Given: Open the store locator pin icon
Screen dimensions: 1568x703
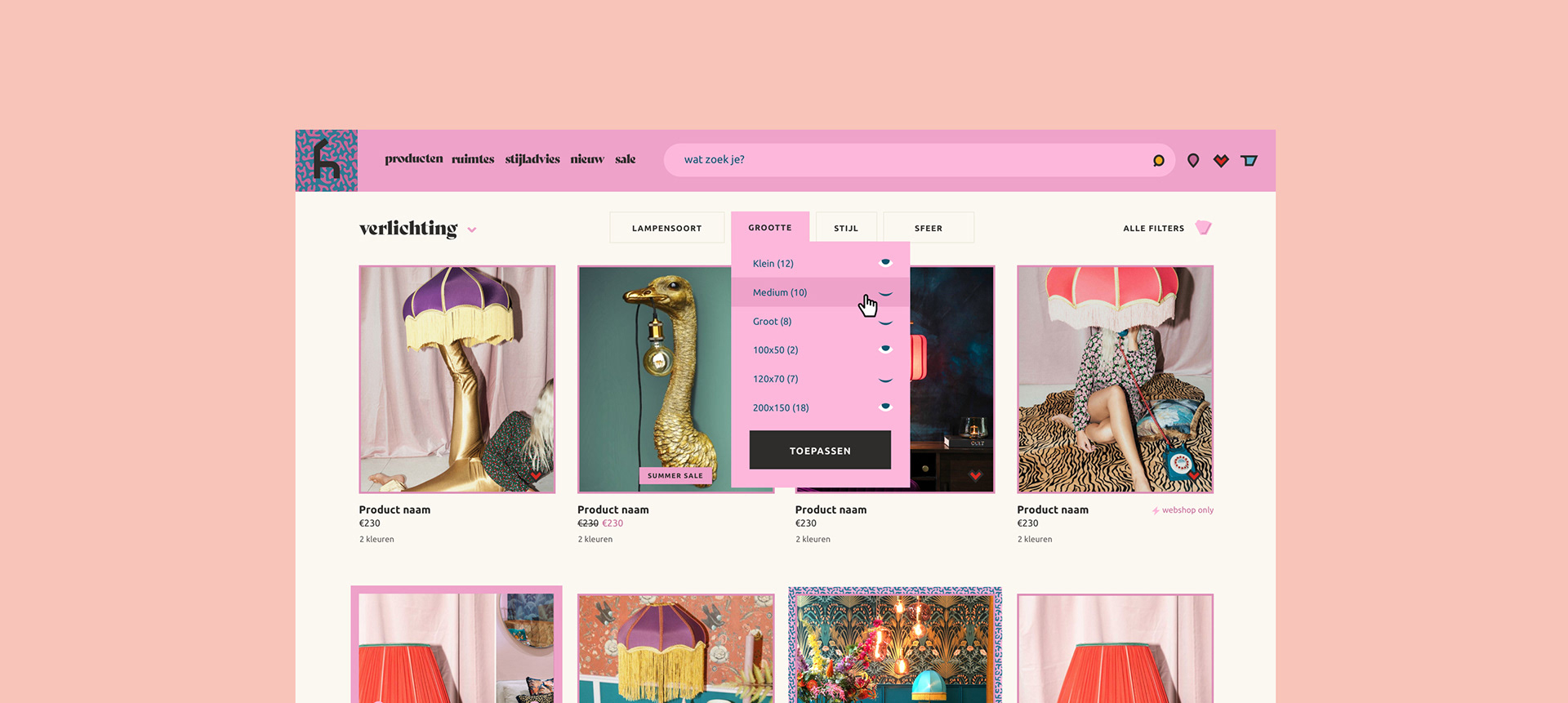Looking at the screenshot, I should point(1193,161).
